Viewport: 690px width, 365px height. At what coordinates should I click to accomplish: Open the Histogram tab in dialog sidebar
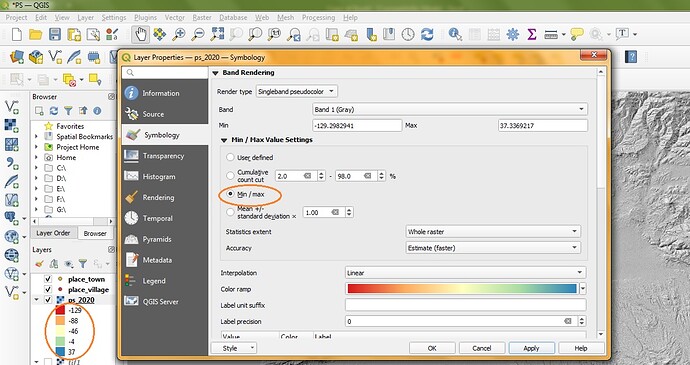[165, 177]
